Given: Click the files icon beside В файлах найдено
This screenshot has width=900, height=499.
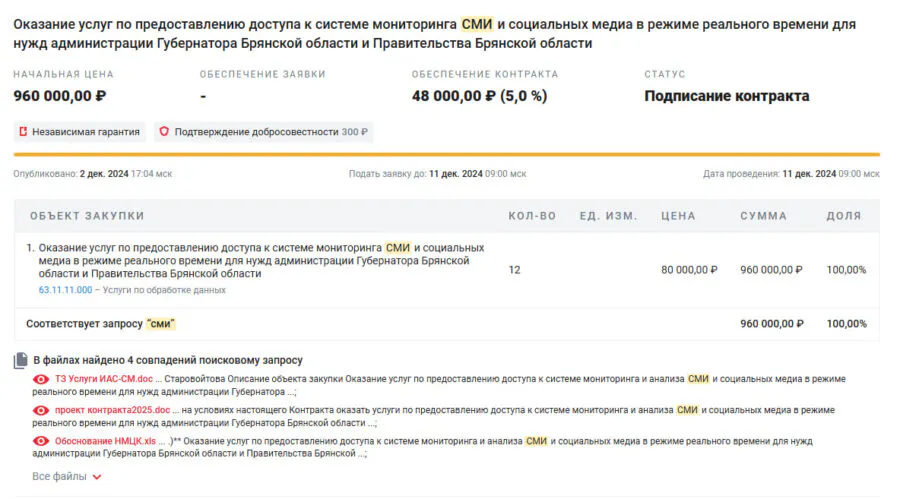Looking at the screenshot, I should point(20,360).
